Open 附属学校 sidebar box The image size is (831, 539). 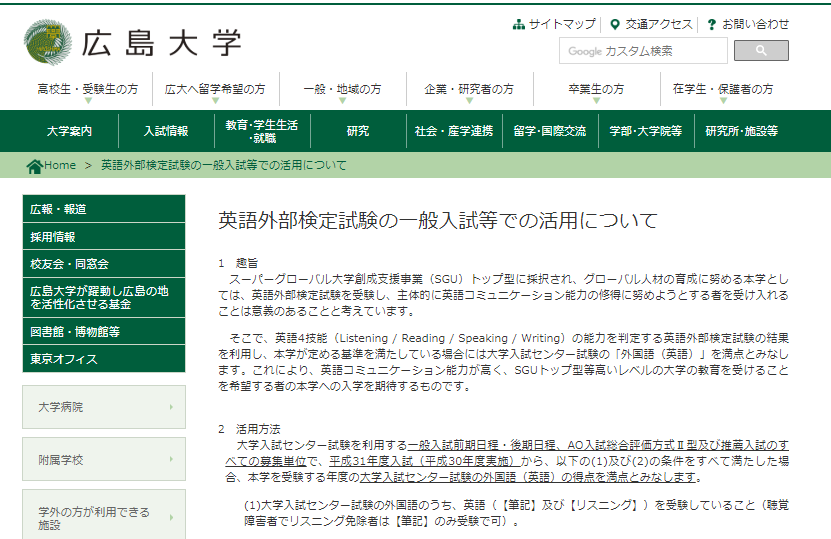(x=104, y=460)
